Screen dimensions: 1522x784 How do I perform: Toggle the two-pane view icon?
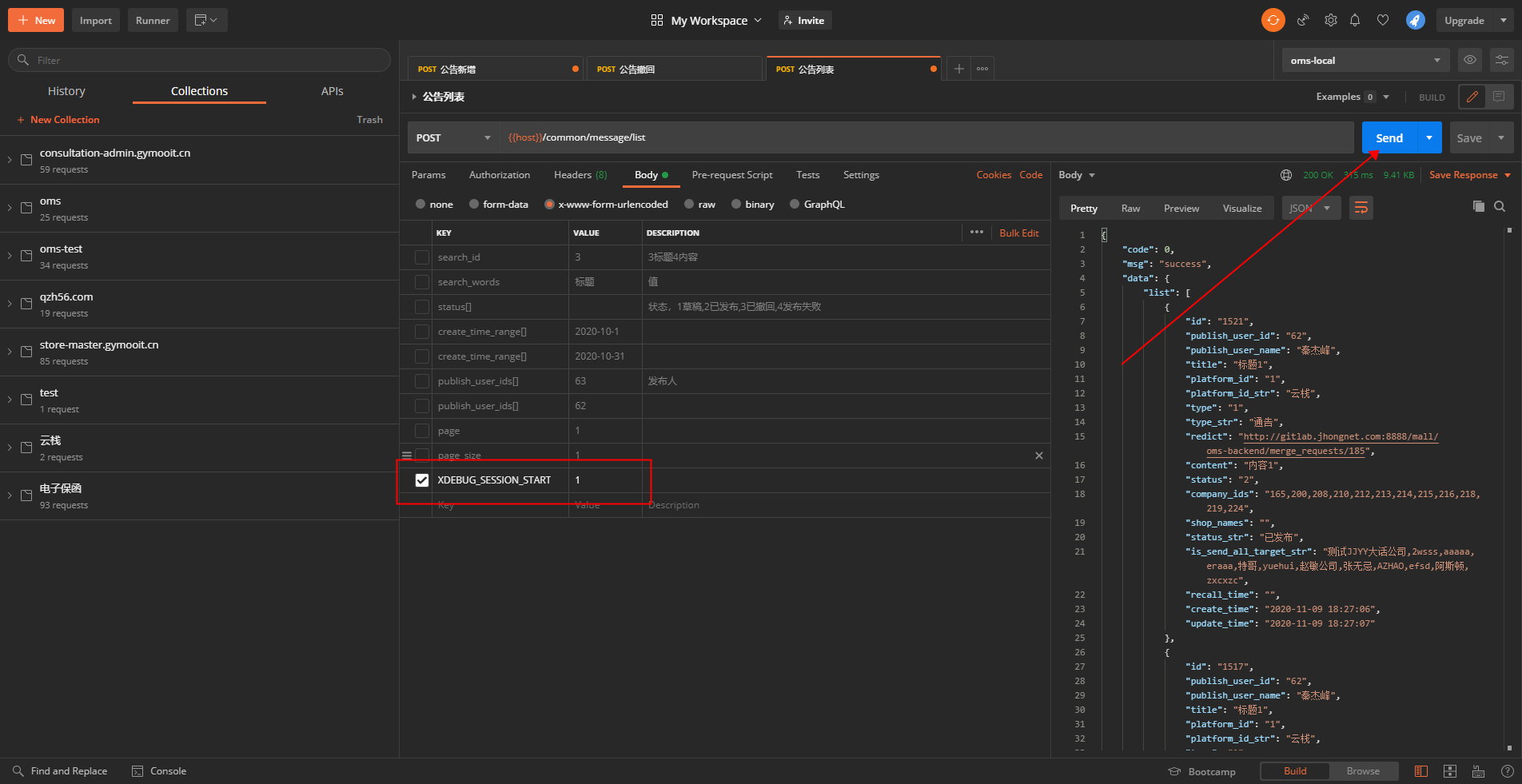[x=1420, y=771]
